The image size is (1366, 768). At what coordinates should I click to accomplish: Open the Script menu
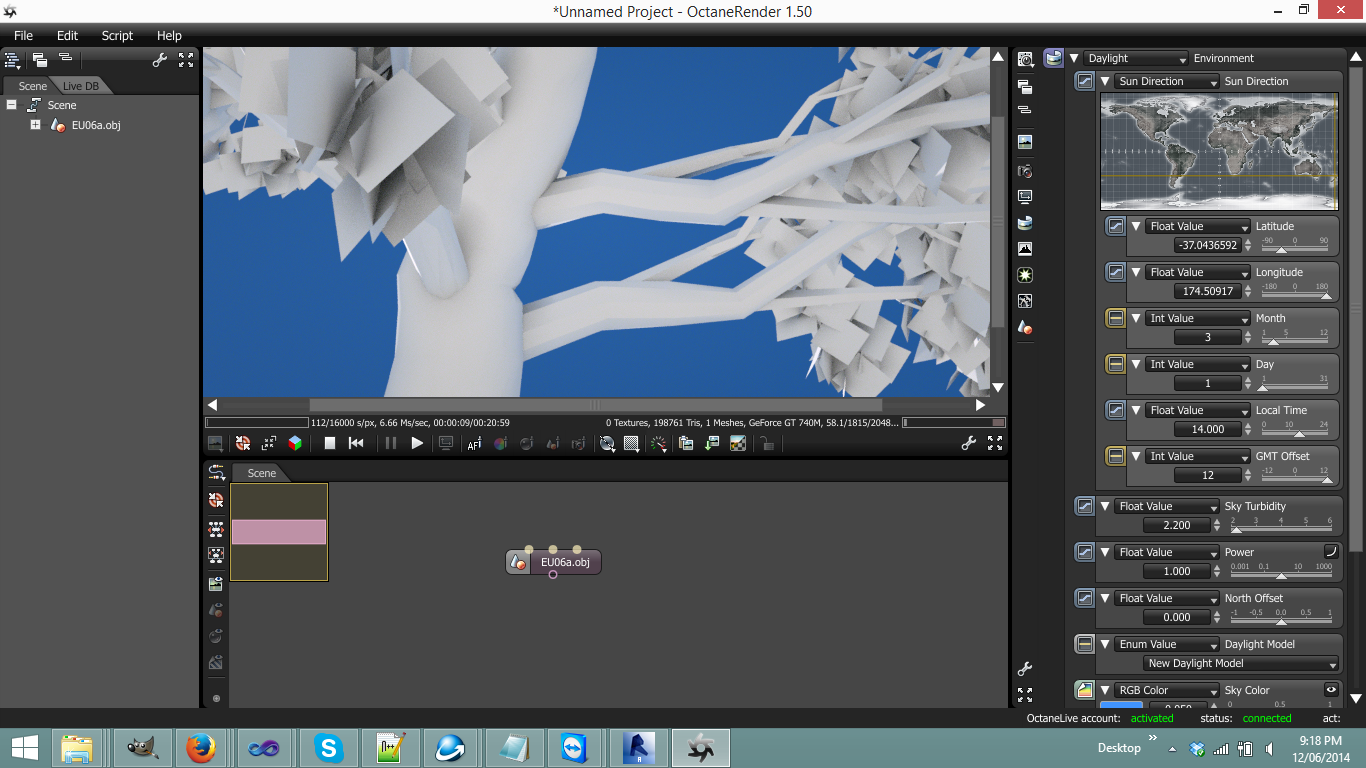pyautogui.click(x=117, y=36)
